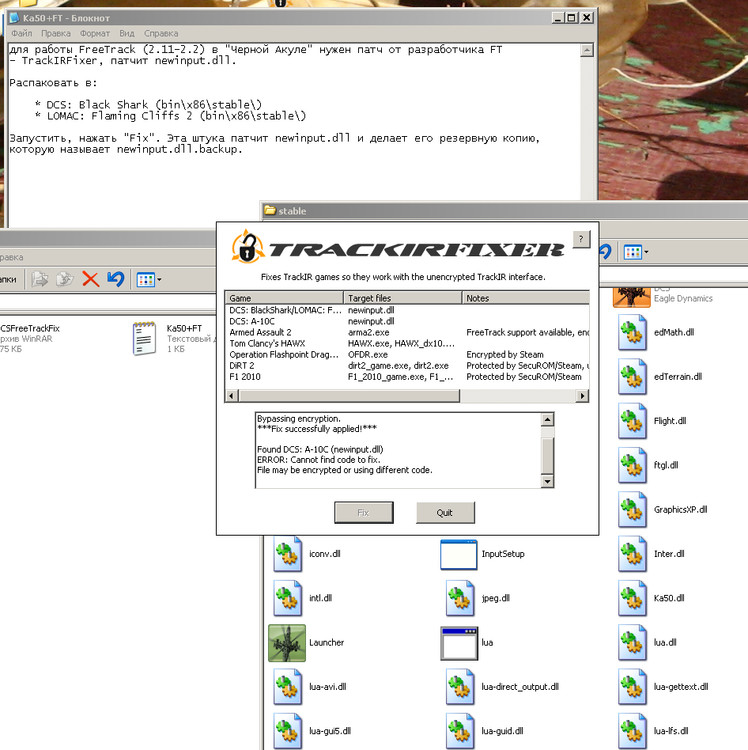Select the iconv.dll file icon
748x750 pixels.
[287, 554]
